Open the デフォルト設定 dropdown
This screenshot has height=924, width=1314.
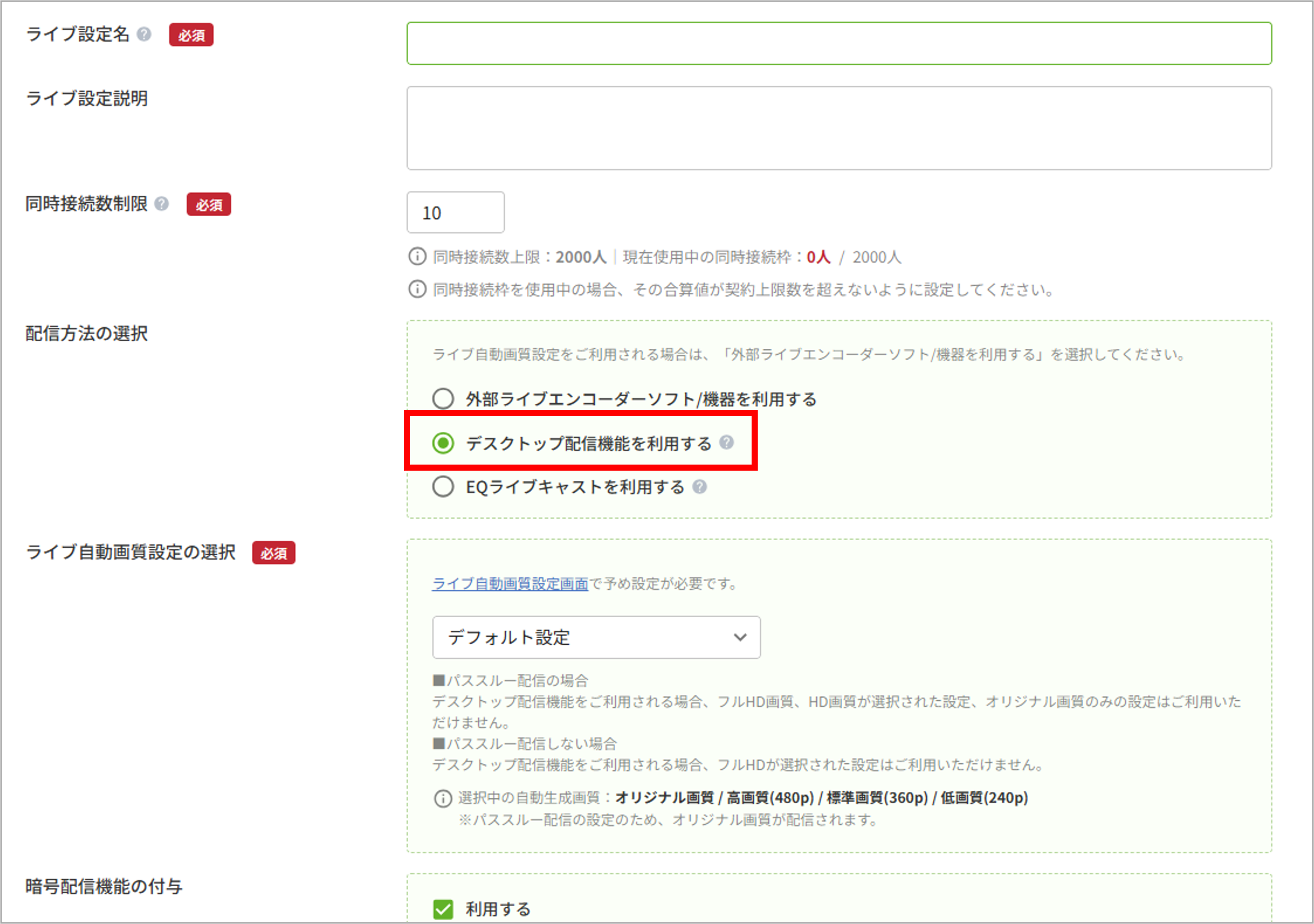(597, 637)
